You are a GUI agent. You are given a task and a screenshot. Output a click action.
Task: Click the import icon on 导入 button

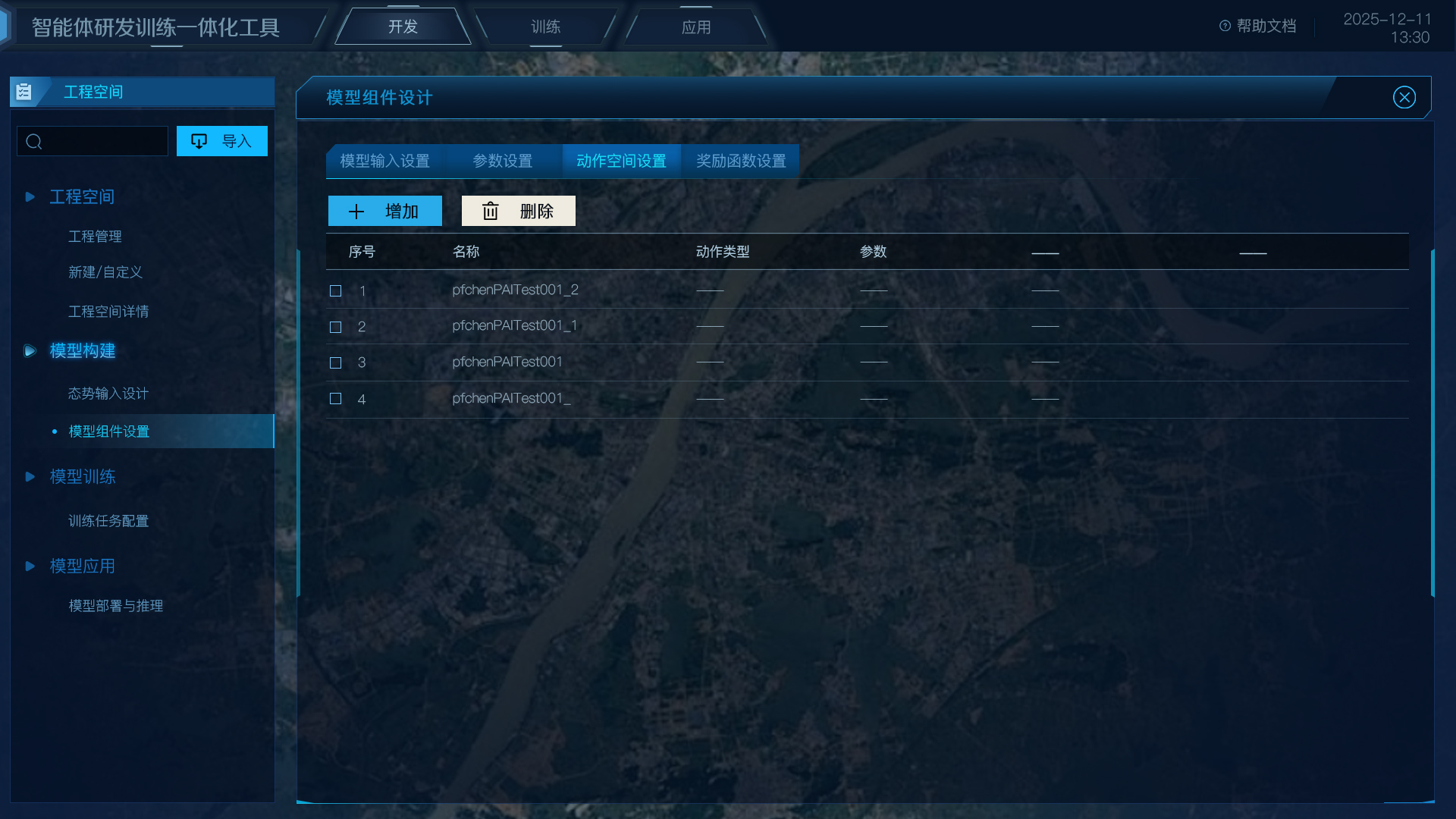[199, 141]
